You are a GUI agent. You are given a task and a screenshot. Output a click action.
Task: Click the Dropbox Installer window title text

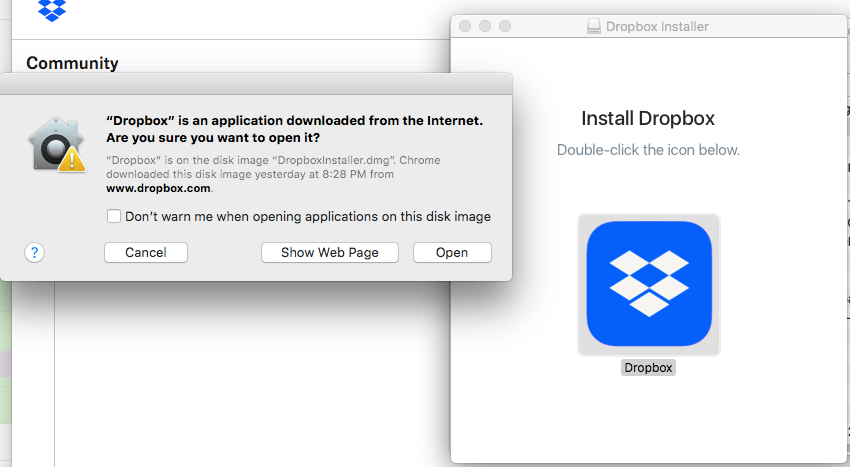tap(657, 26)
